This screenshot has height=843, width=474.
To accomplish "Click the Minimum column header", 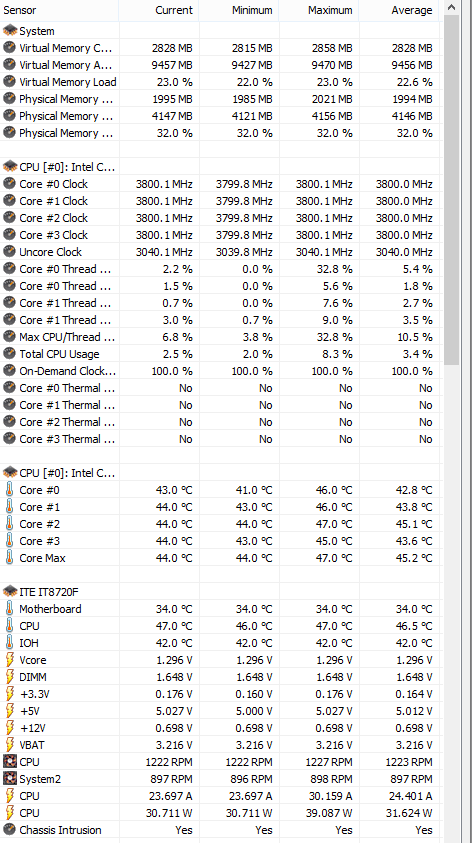I will [x=239, y=10].
